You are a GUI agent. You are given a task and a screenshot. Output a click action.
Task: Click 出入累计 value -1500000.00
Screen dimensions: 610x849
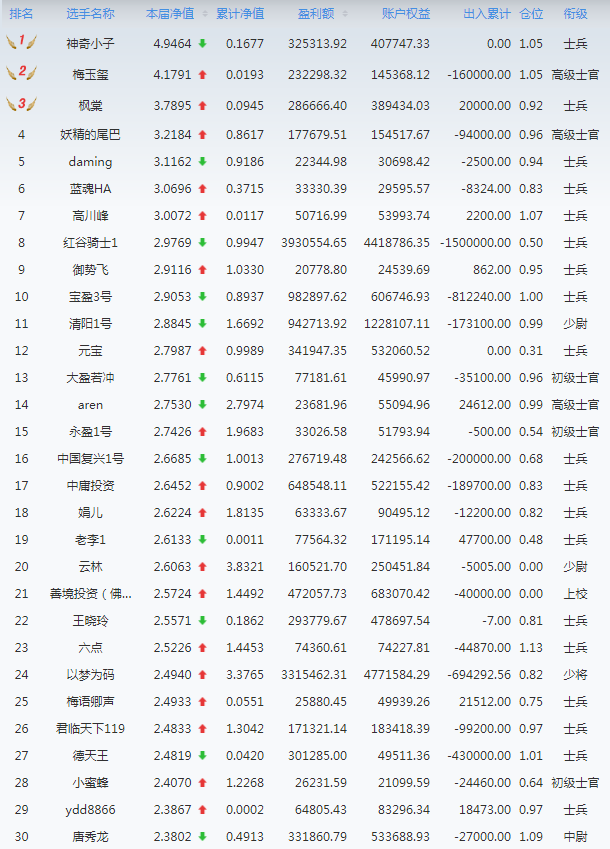476,243
